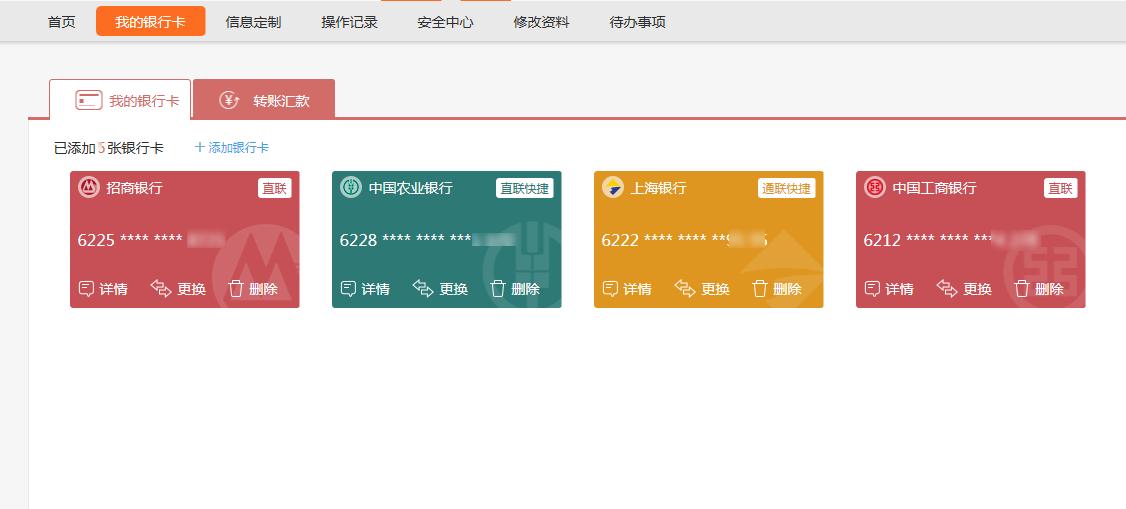Select 我的银行卡 in the top navigation
Screen dimensions: 1126x509
(x=151, y=22)
